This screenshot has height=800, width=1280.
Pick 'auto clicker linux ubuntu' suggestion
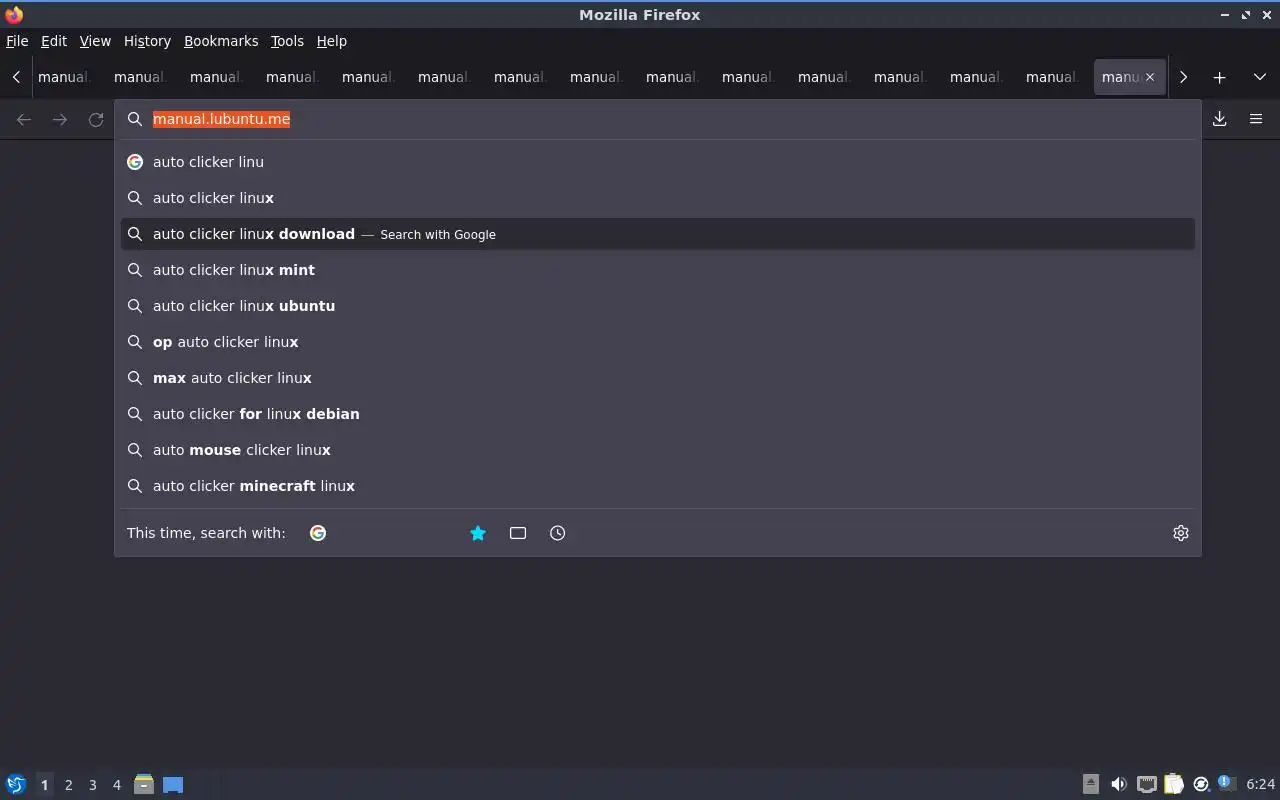658,306
